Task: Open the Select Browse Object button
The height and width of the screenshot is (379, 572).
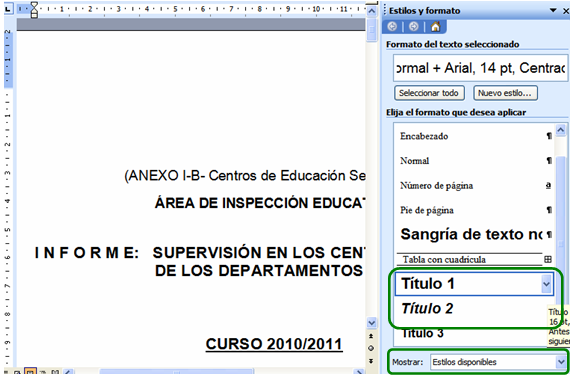Action: pyautogui.click(x=371, y=348)
